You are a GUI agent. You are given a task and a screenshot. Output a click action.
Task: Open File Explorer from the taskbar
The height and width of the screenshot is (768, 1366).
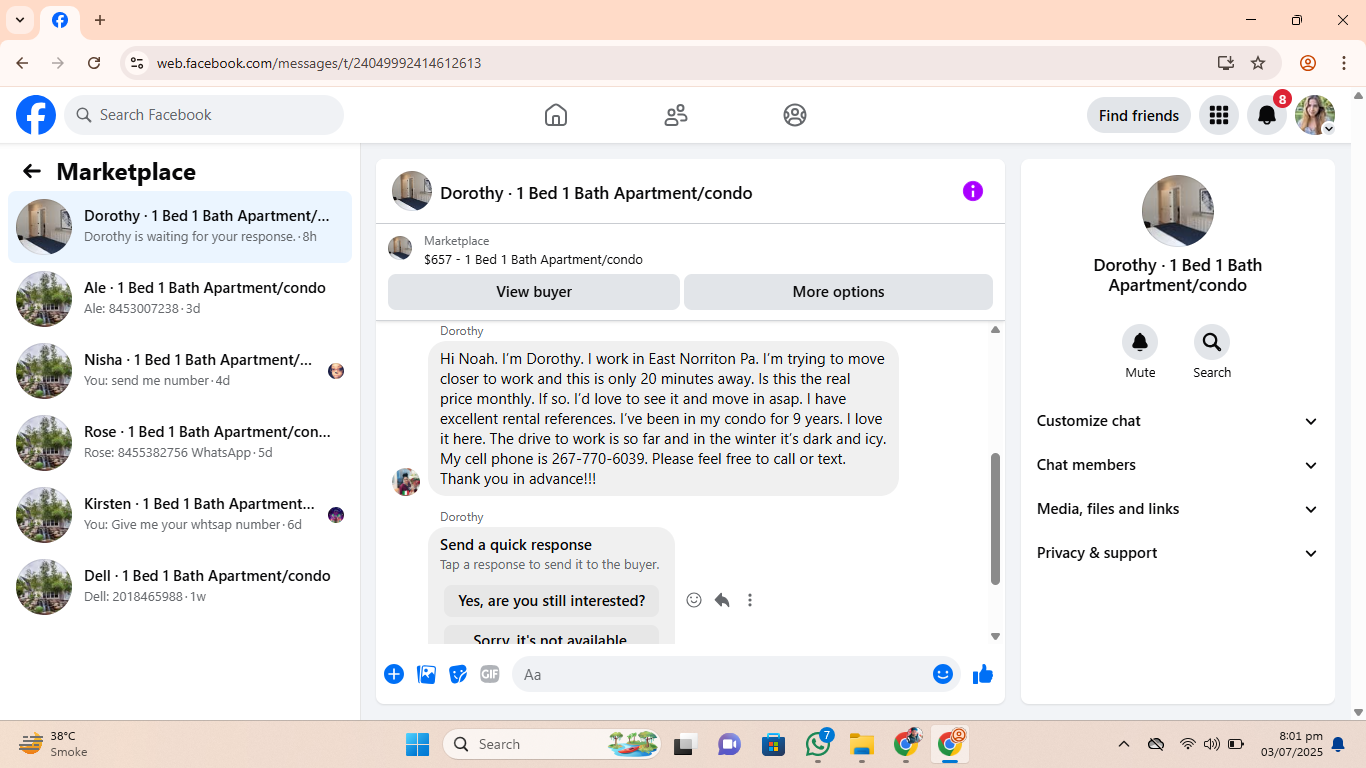862,744
